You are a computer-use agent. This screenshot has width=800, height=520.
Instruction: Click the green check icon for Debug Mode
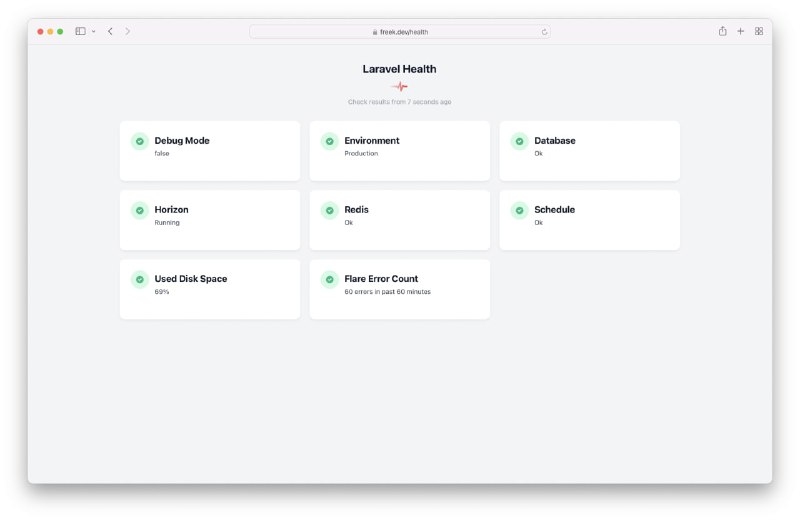point(140,141)
